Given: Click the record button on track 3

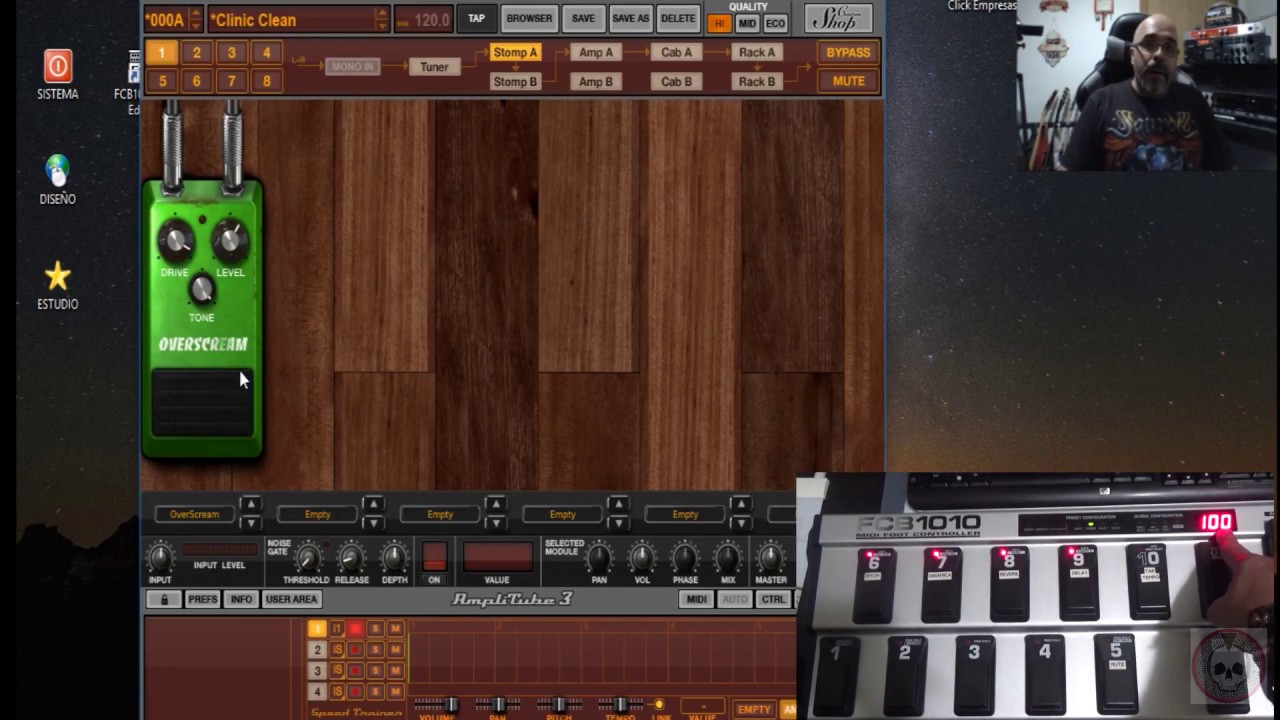Looking at the screenshot, I should (355, 670).
